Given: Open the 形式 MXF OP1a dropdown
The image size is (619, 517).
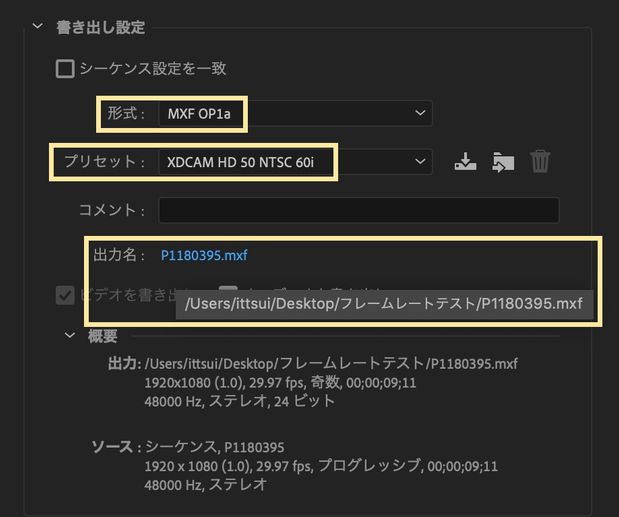Looking at the screenshot, I should tap(295, 114).
